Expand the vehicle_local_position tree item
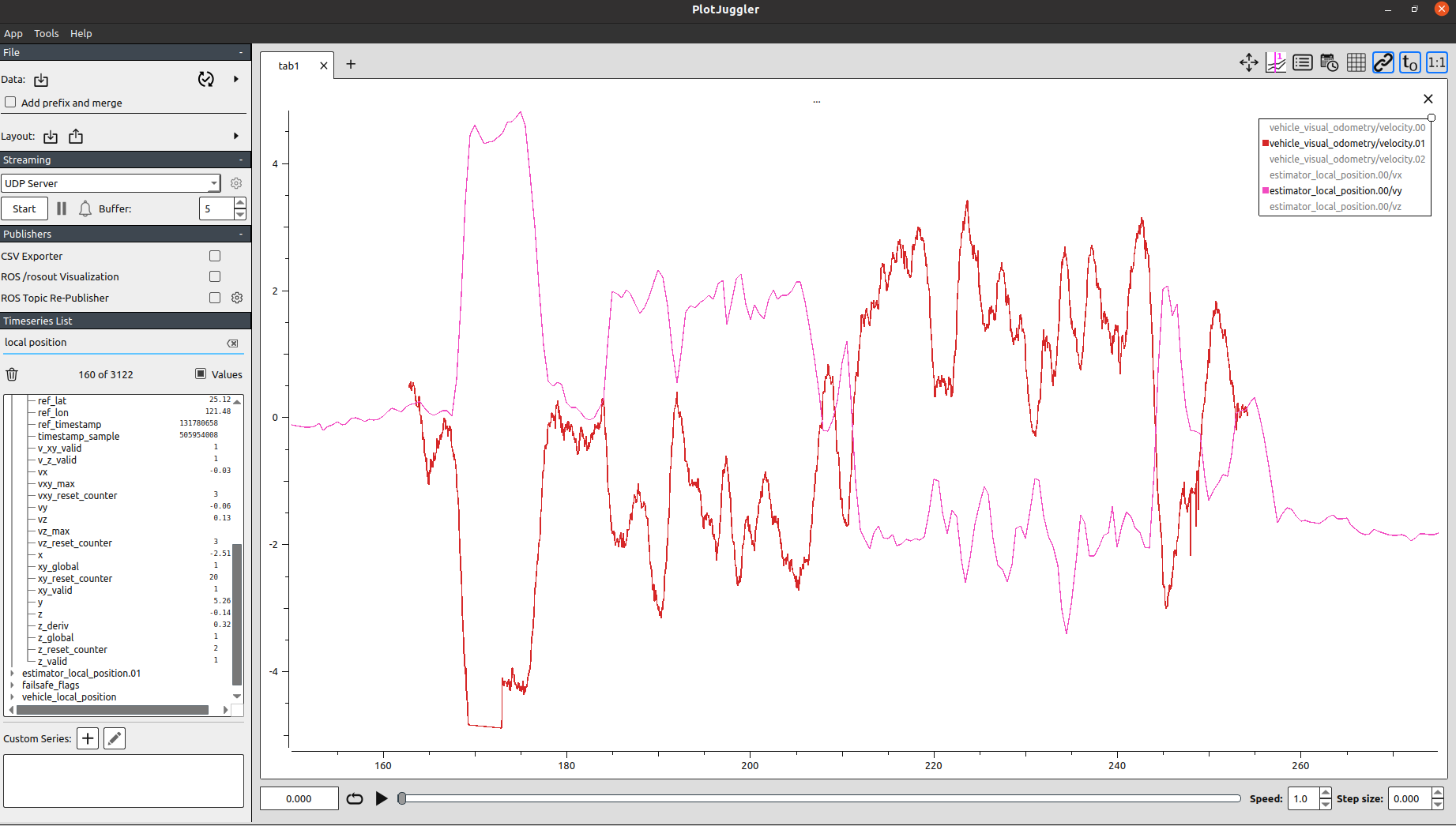Image resolution: width=1456 pixels, height=826 pixels. [12, 697]
